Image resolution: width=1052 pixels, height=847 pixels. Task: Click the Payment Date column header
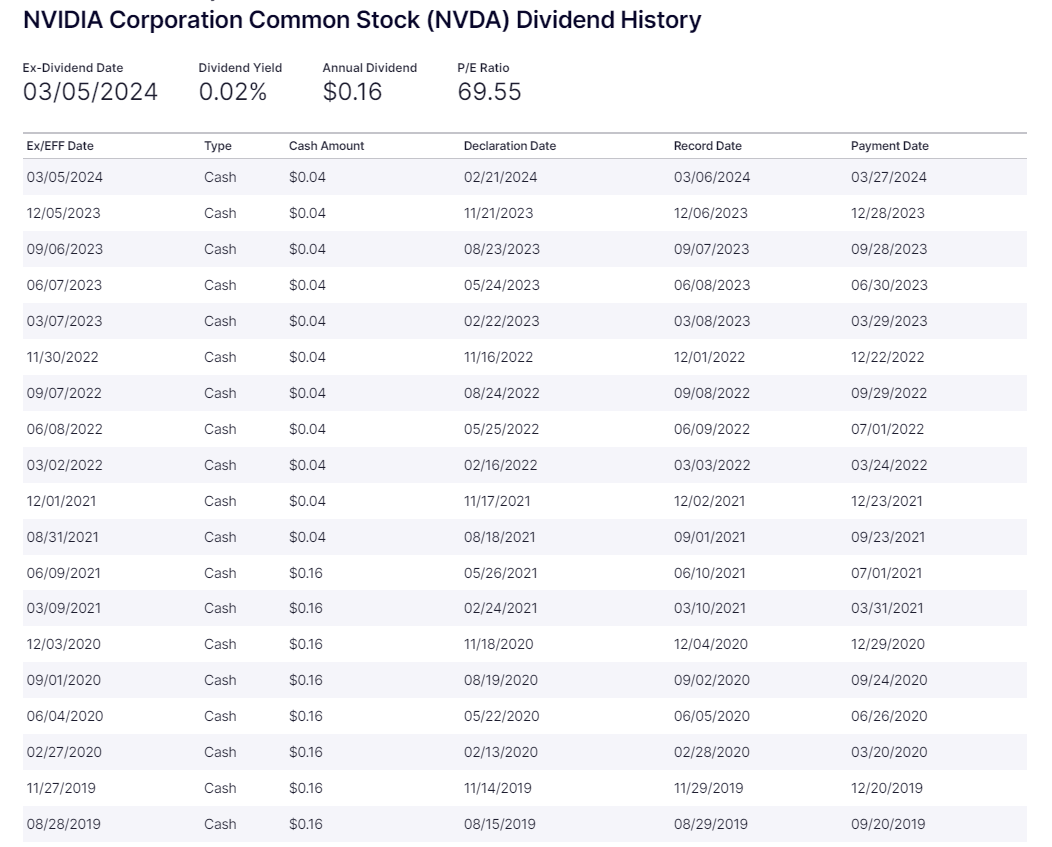point(890,146)
